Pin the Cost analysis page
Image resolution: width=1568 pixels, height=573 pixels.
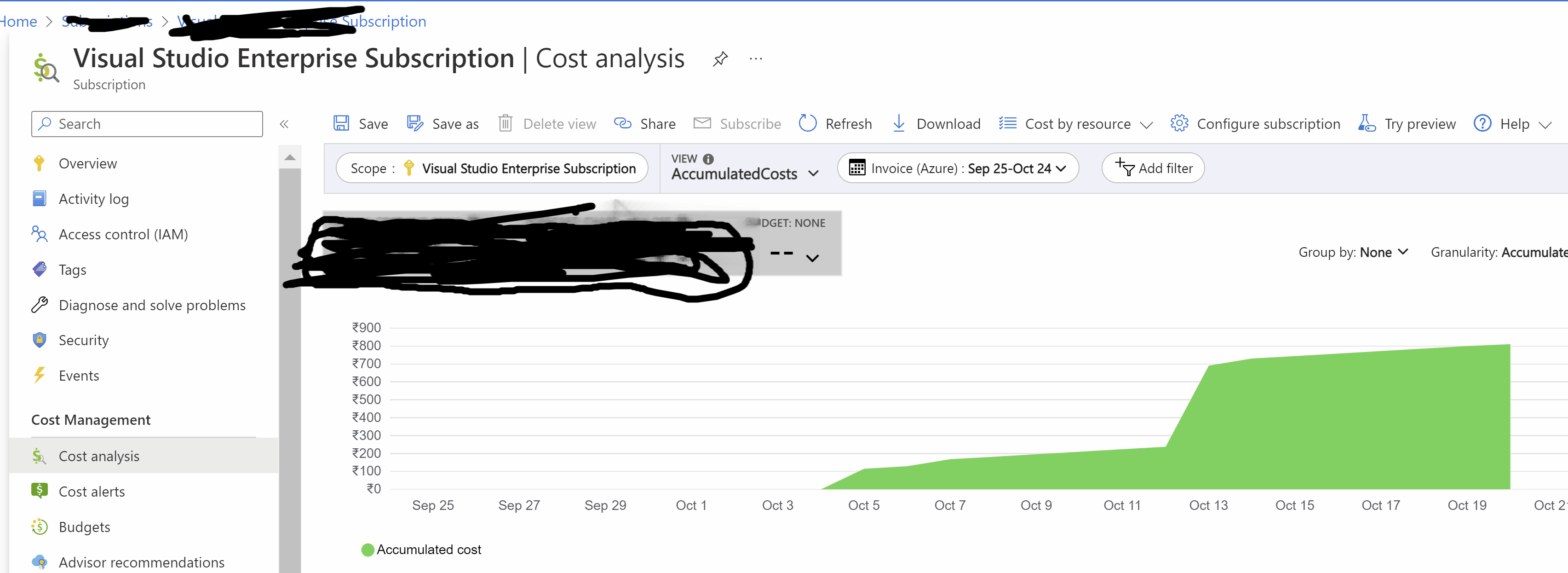[x=720, y=59]
